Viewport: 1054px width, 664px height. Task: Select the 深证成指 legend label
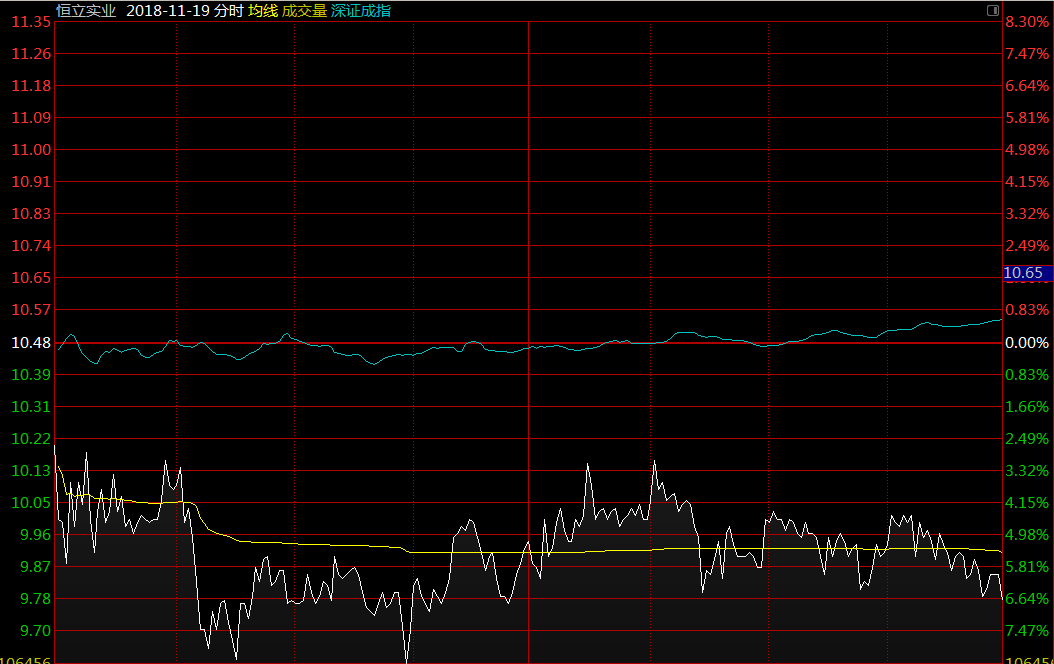361,11
